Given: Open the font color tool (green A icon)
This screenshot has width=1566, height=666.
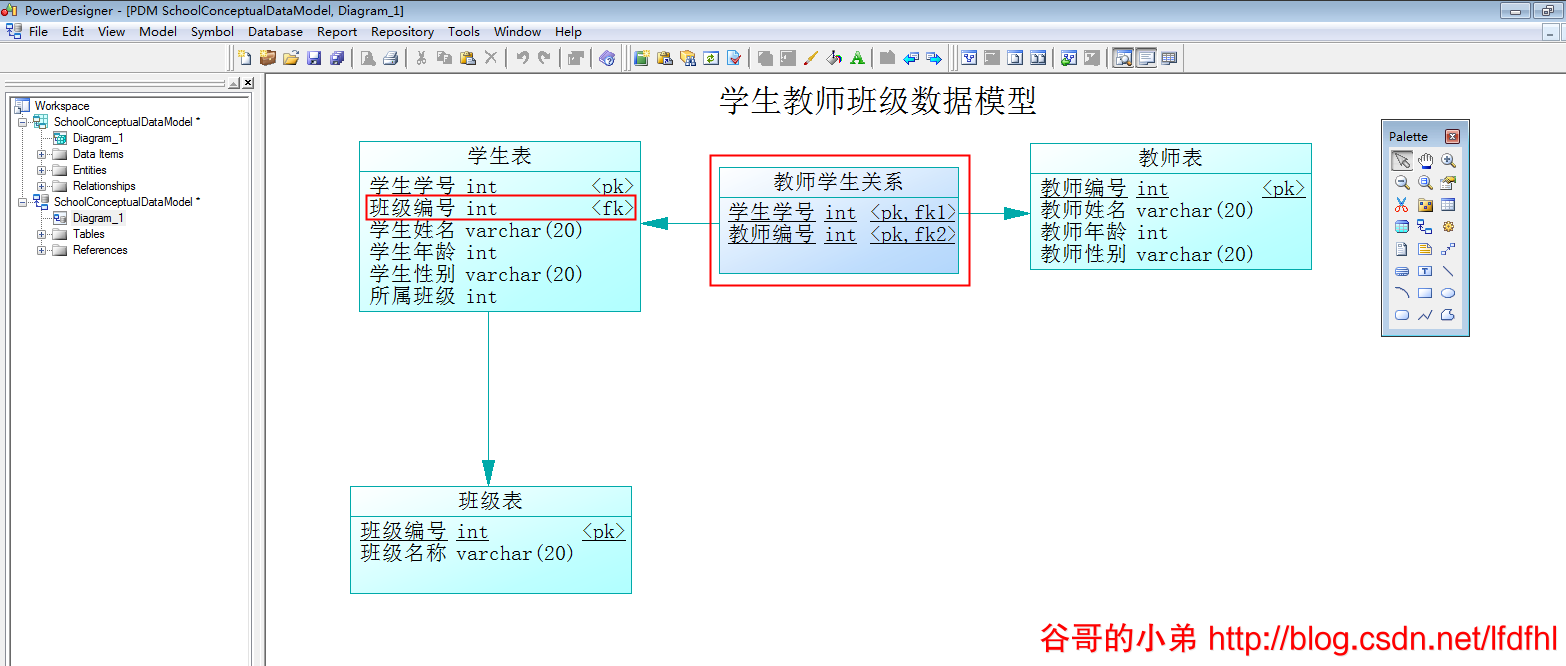Looking at the screenshot, I should (857, 58).
